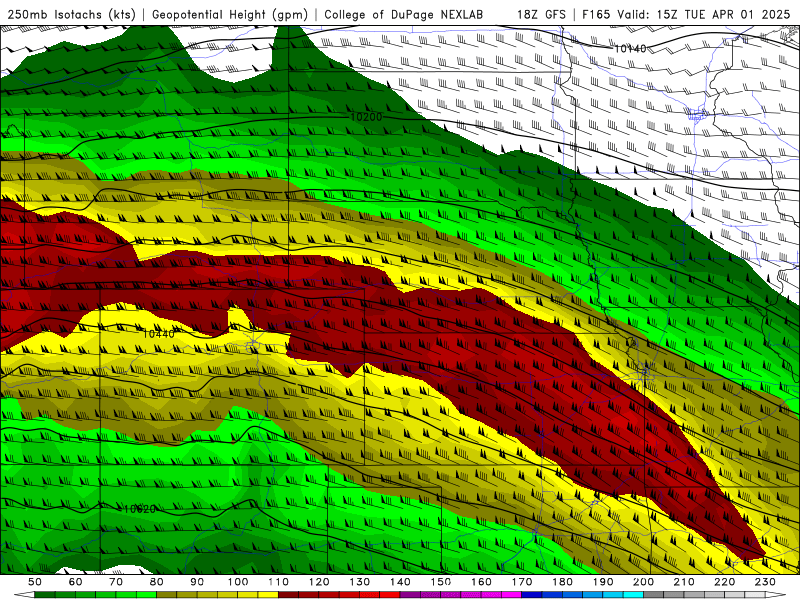Click the 10620 height contour label
The image size is (800, 600).
(139, 509)
